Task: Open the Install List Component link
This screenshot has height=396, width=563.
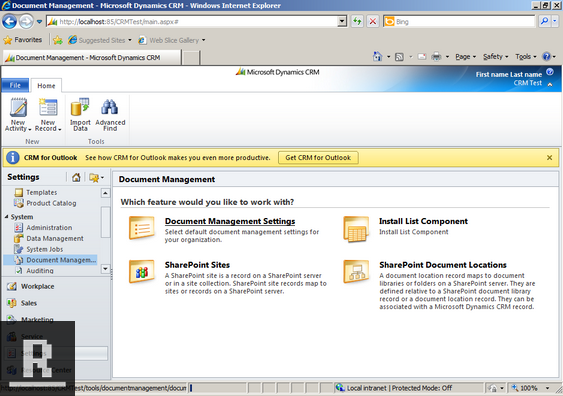Action: (423, 221)
